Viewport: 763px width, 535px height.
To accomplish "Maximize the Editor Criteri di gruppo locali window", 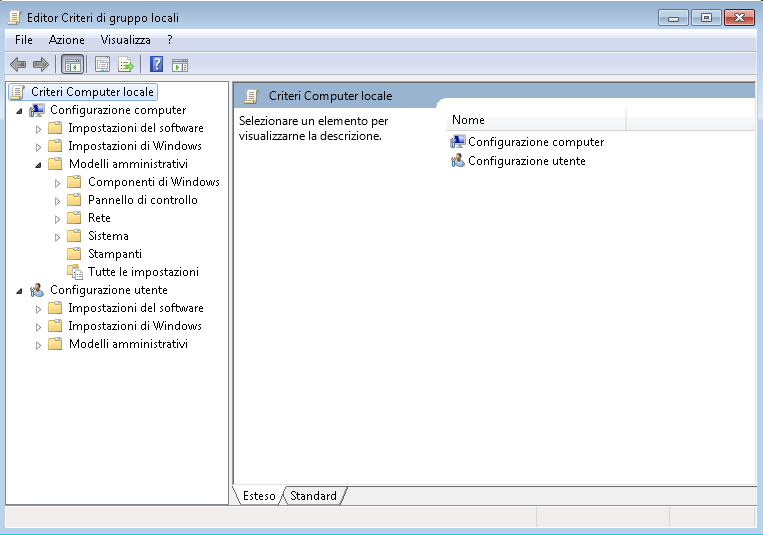I will 706,18.
